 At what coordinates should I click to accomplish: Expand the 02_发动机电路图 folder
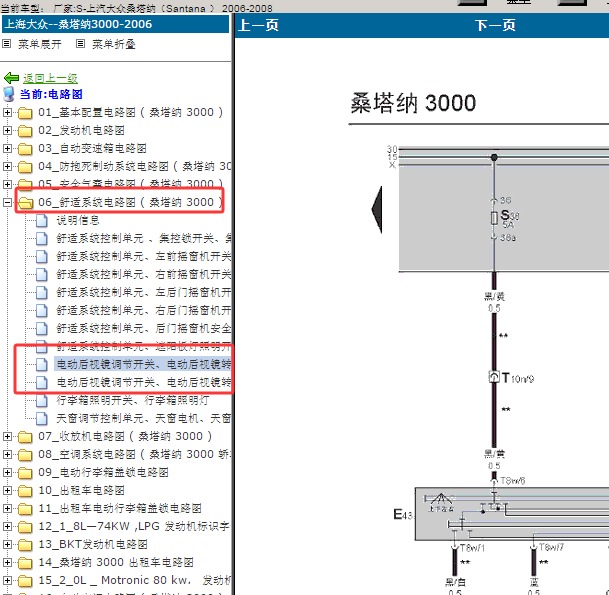(x=7, y=130)
